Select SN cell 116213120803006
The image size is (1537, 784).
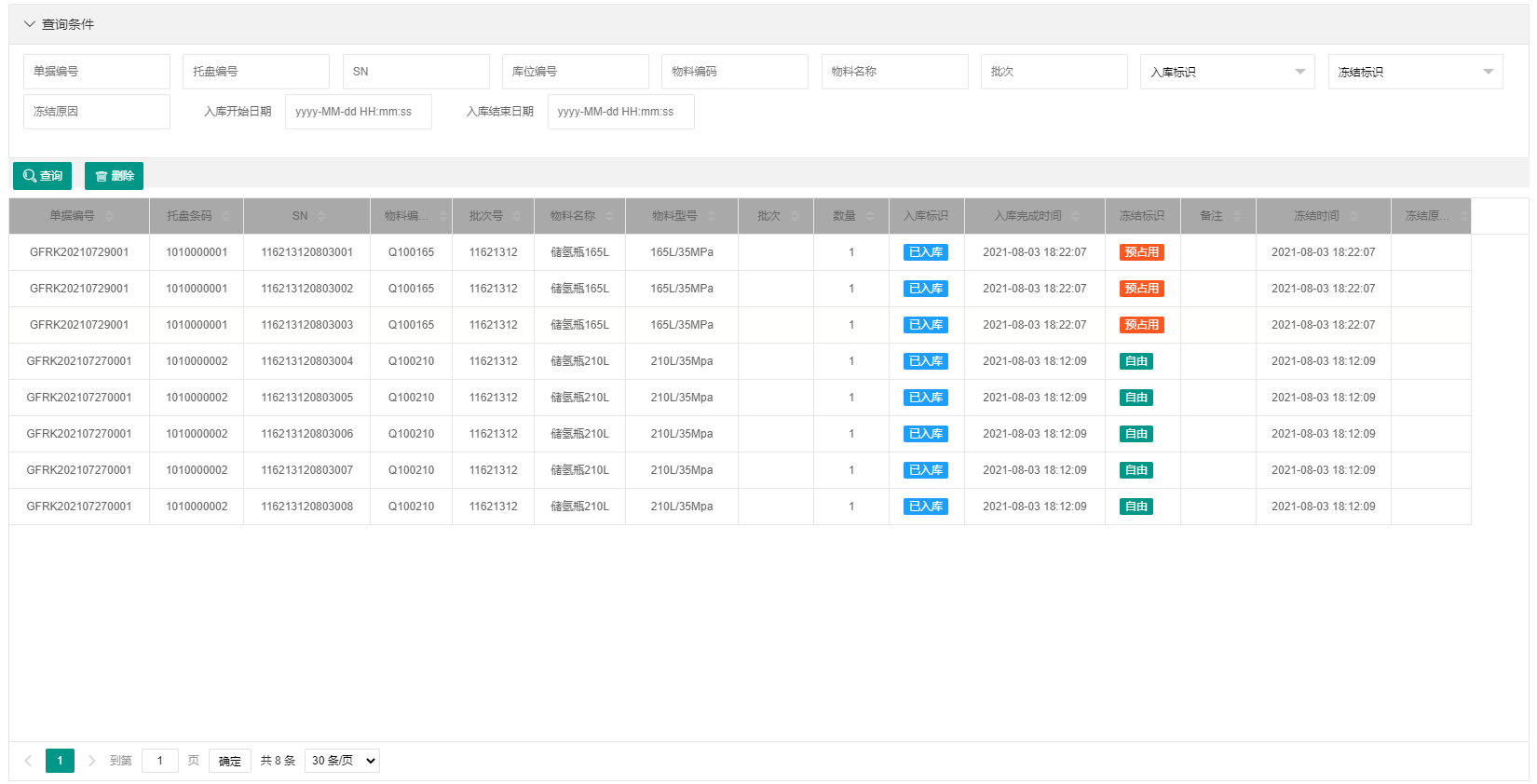click(307, 434)
